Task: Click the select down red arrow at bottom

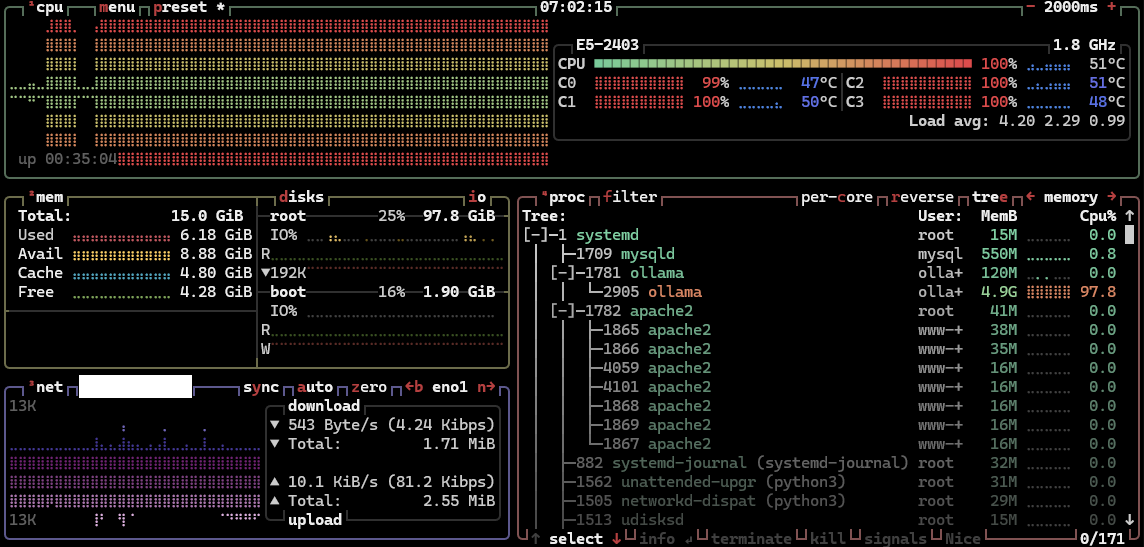Action: 617,538
